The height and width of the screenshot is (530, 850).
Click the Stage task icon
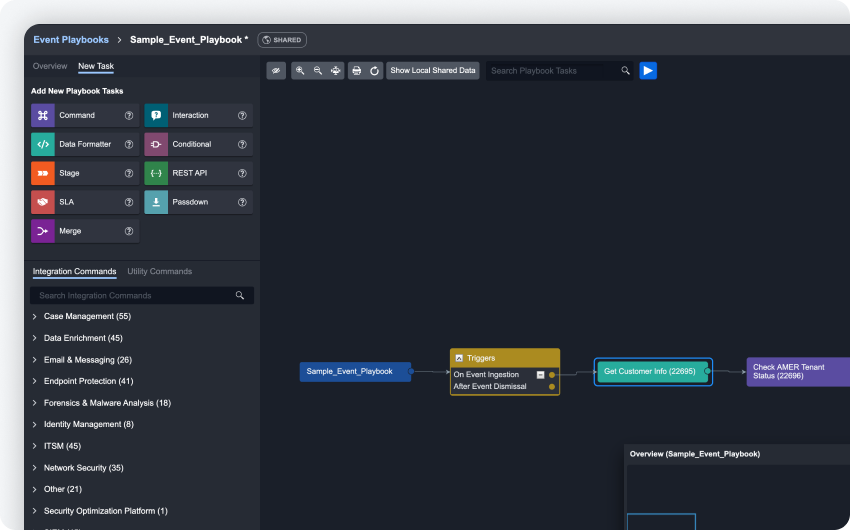click(x=43, y=173)
